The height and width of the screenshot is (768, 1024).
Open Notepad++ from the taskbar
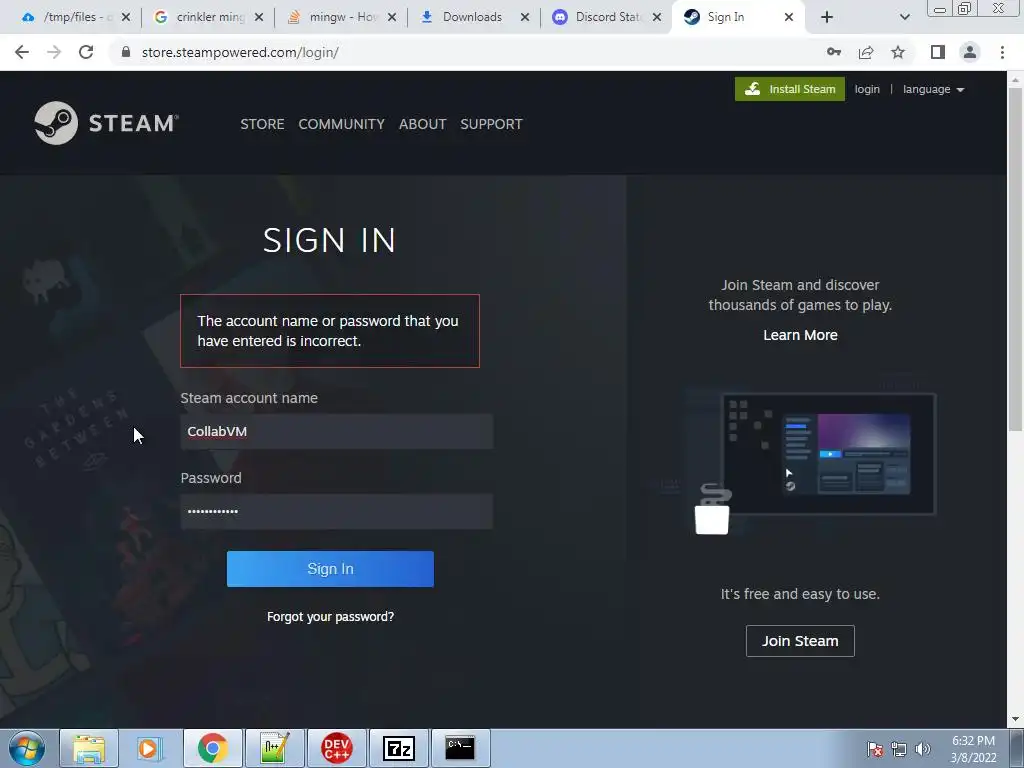tap(274, 748)
